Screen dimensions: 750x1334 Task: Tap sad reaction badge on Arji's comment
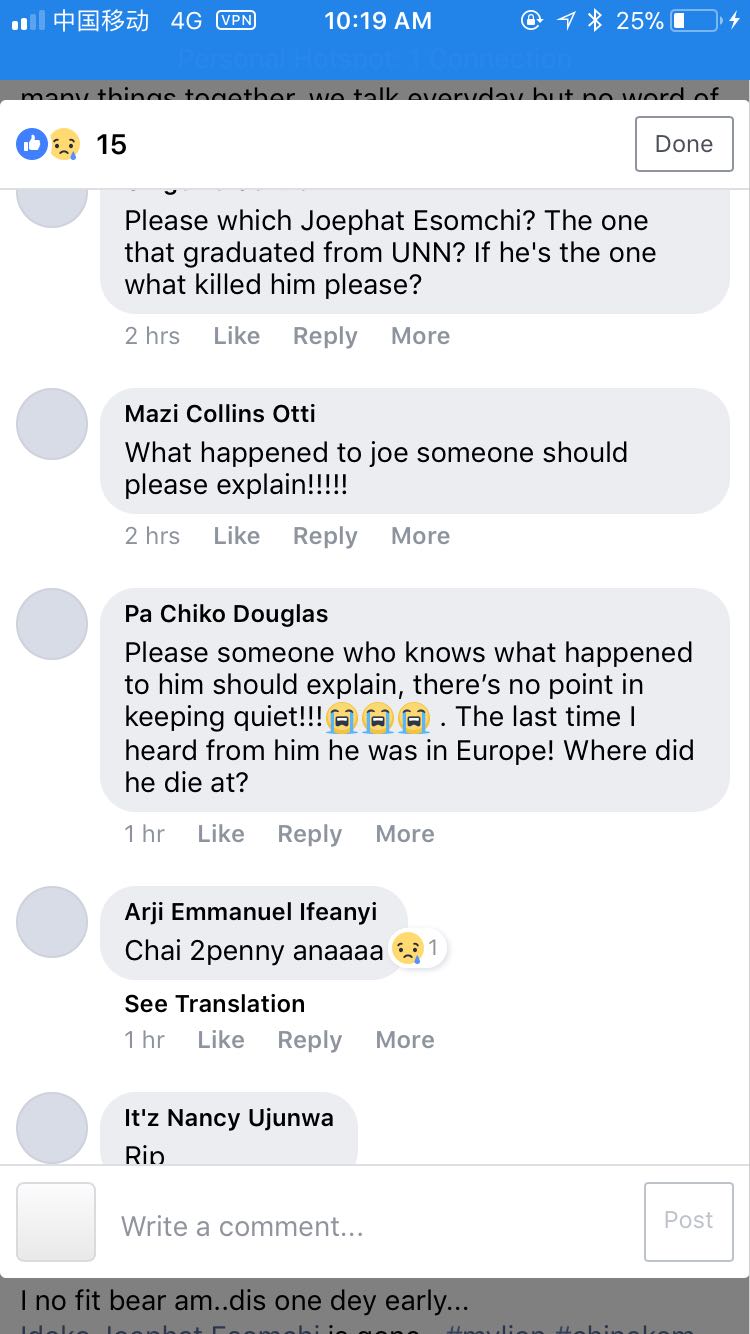(418, 948)
